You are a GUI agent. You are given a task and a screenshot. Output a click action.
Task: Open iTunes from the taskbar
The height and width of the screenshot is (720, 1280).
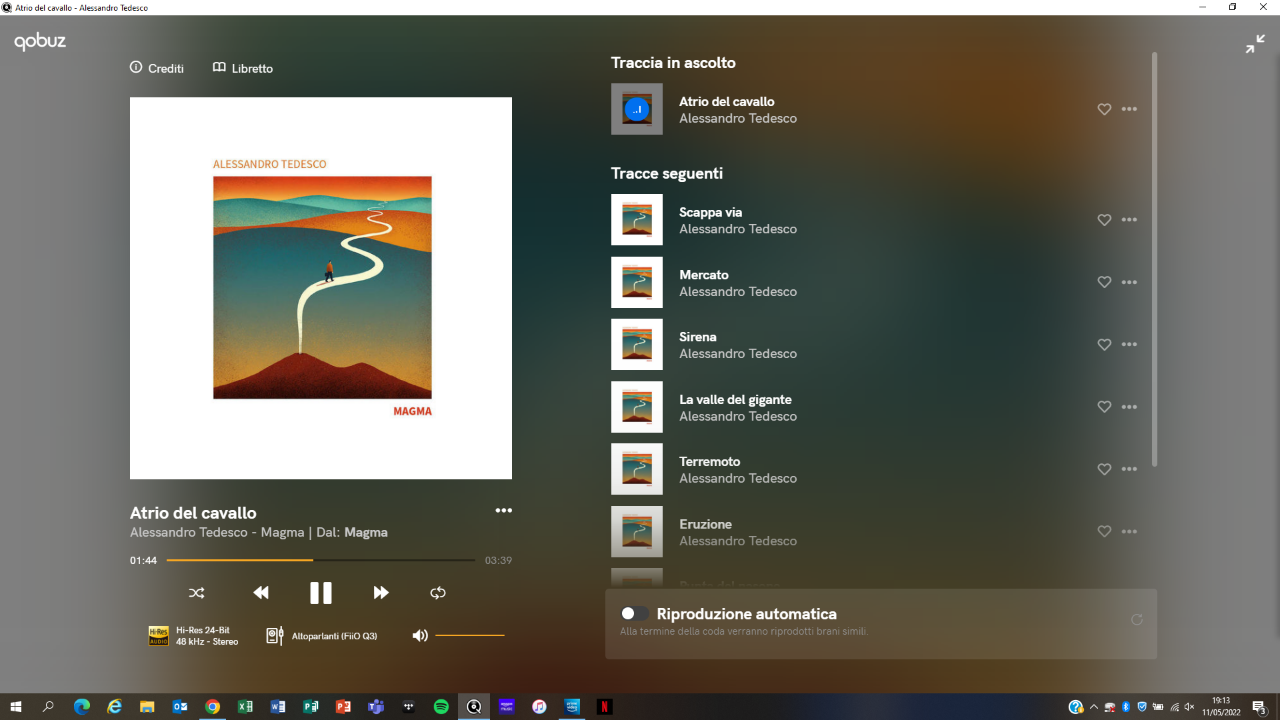pyautogui.click(x=539, y=707)
